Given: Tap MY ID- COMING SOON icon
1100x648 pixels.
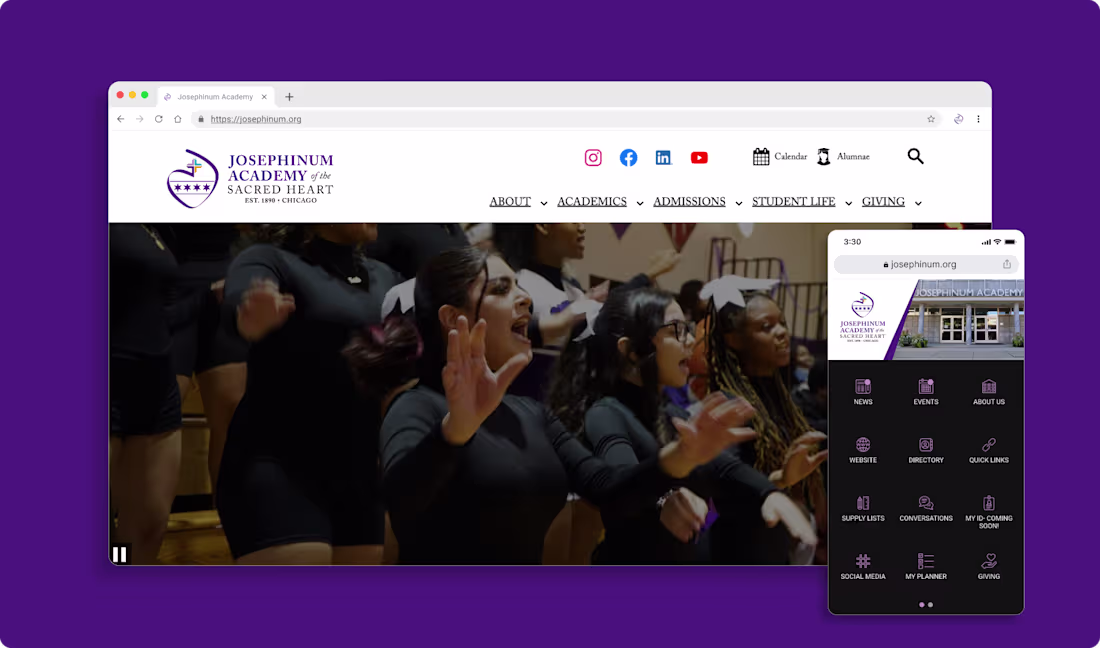Looking at the screenshot, I should (x=988, y=503).
